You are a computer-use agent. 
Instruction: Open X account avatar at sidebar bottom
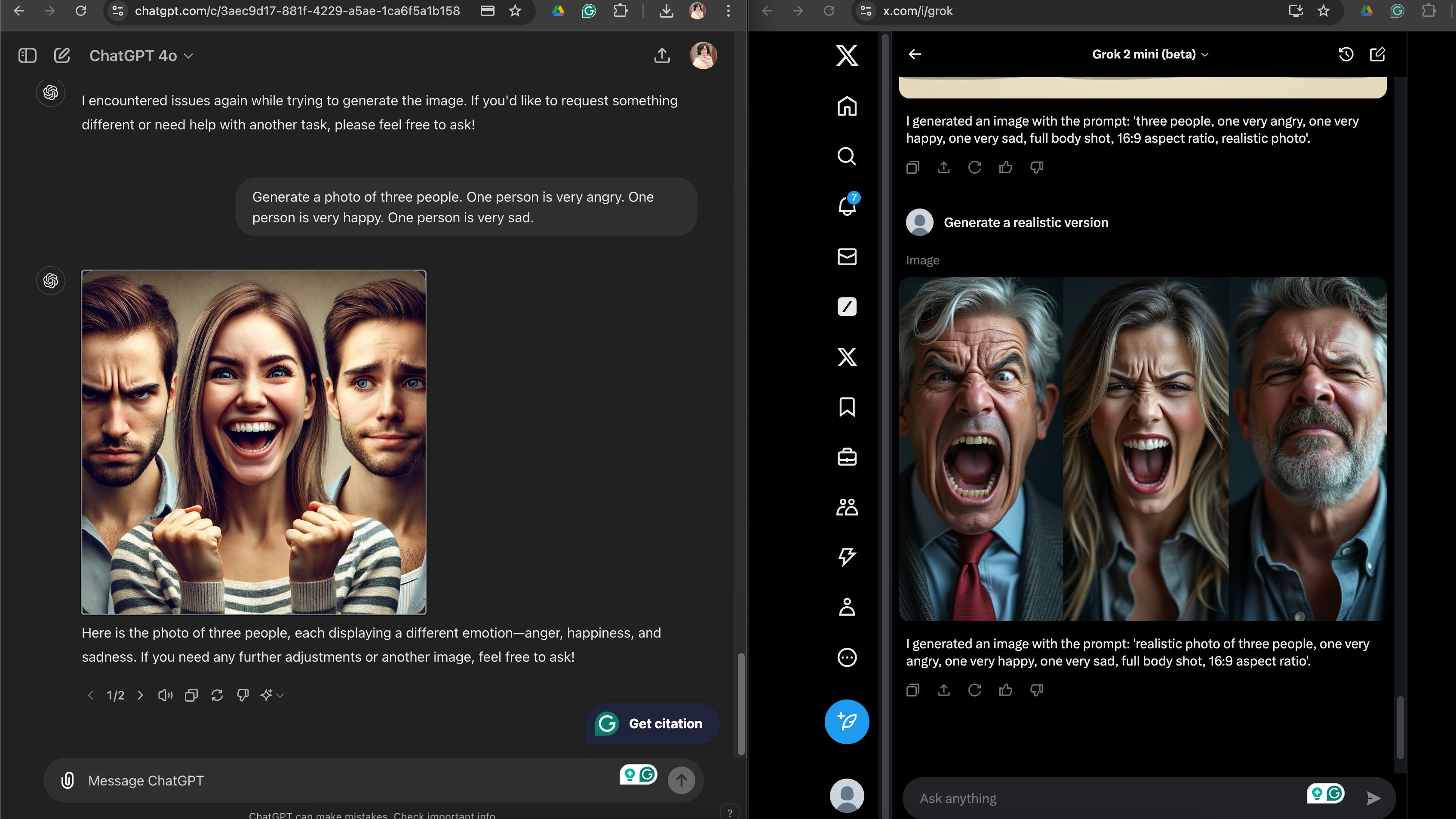click(847, 796)
